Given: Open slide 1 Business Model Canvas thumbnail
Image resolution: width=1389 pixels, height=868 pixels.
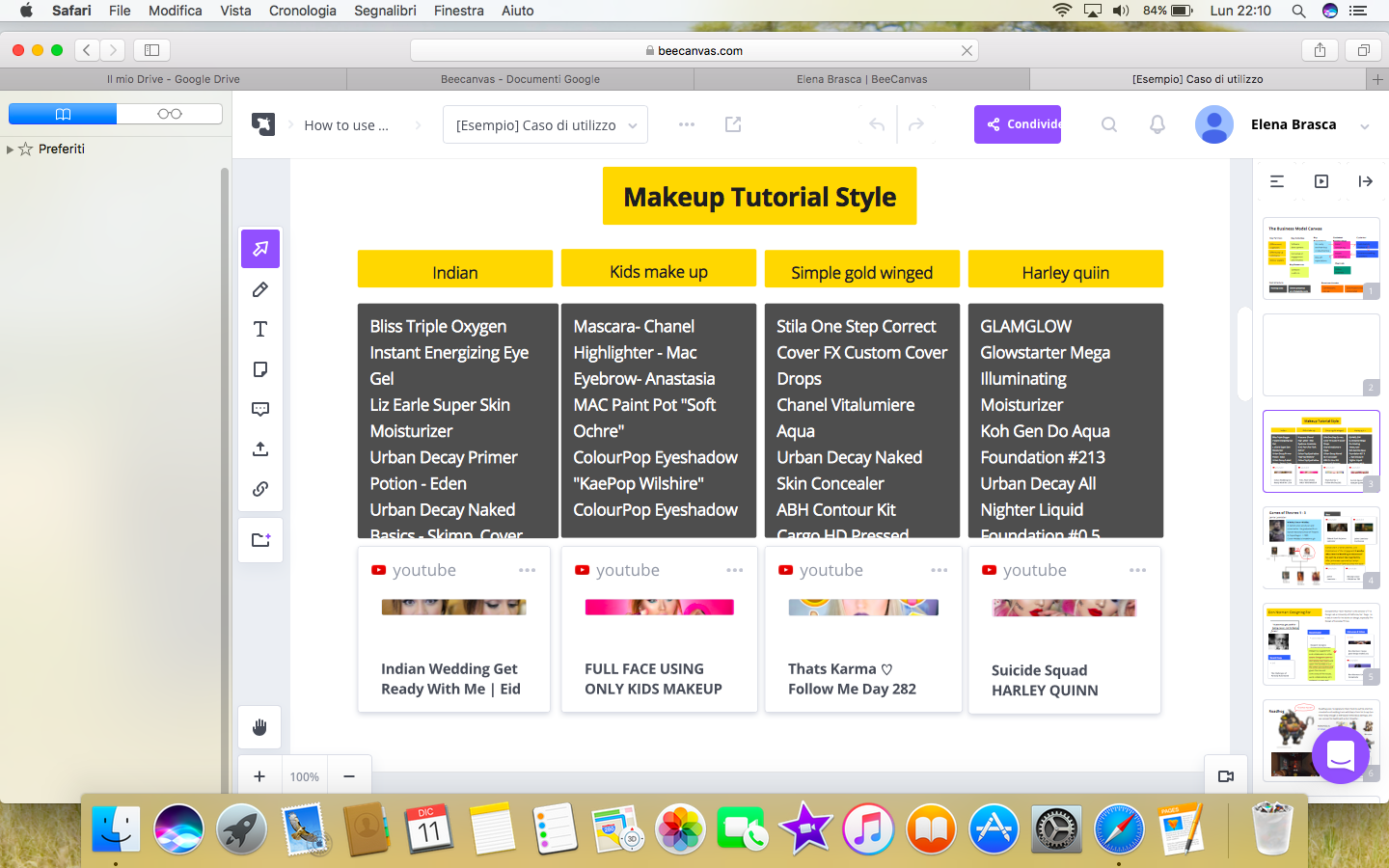Looking at the screenshot, I should point(1321,258).
